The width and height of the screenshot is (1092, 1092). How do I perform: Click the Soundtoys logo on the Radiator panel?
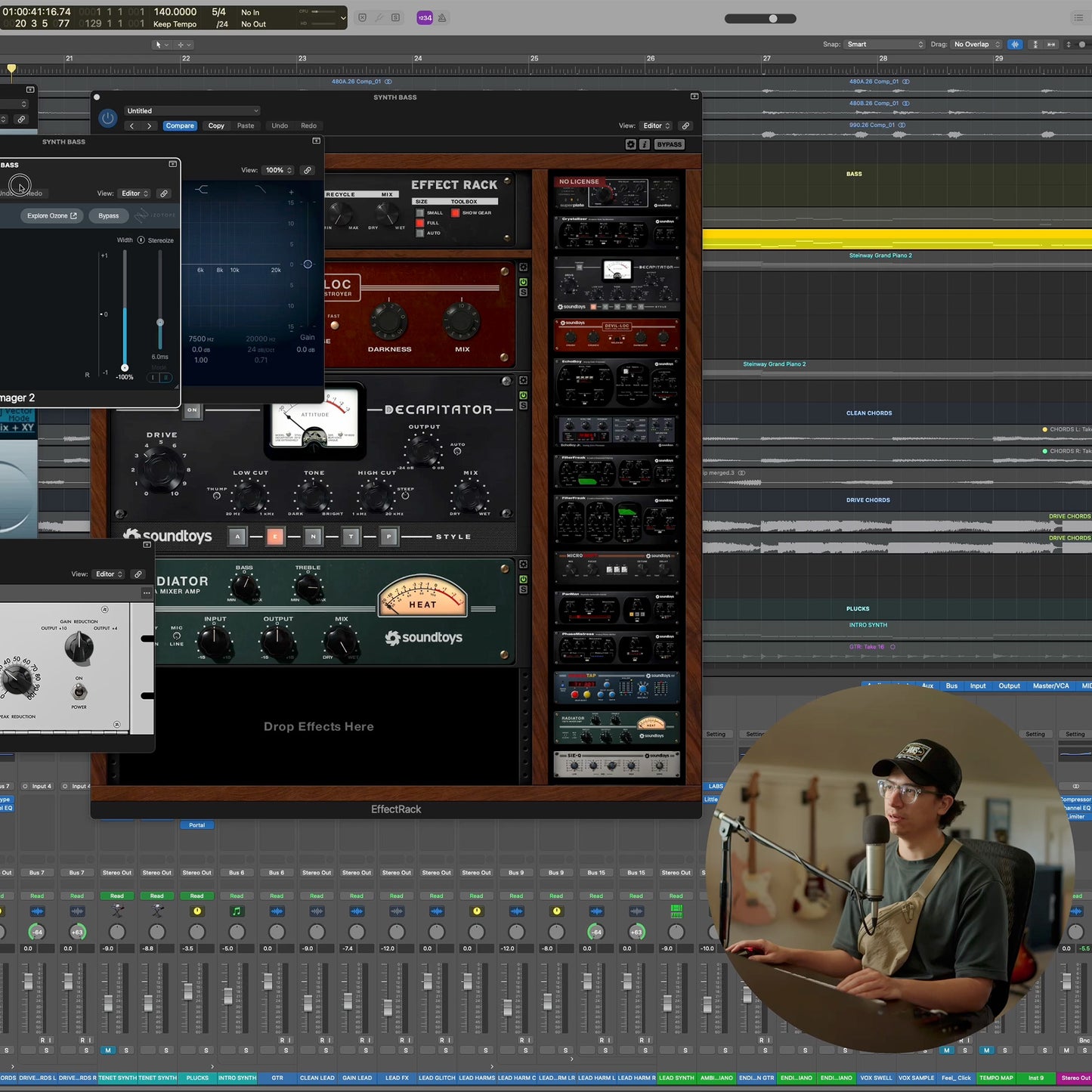(424, 637)
